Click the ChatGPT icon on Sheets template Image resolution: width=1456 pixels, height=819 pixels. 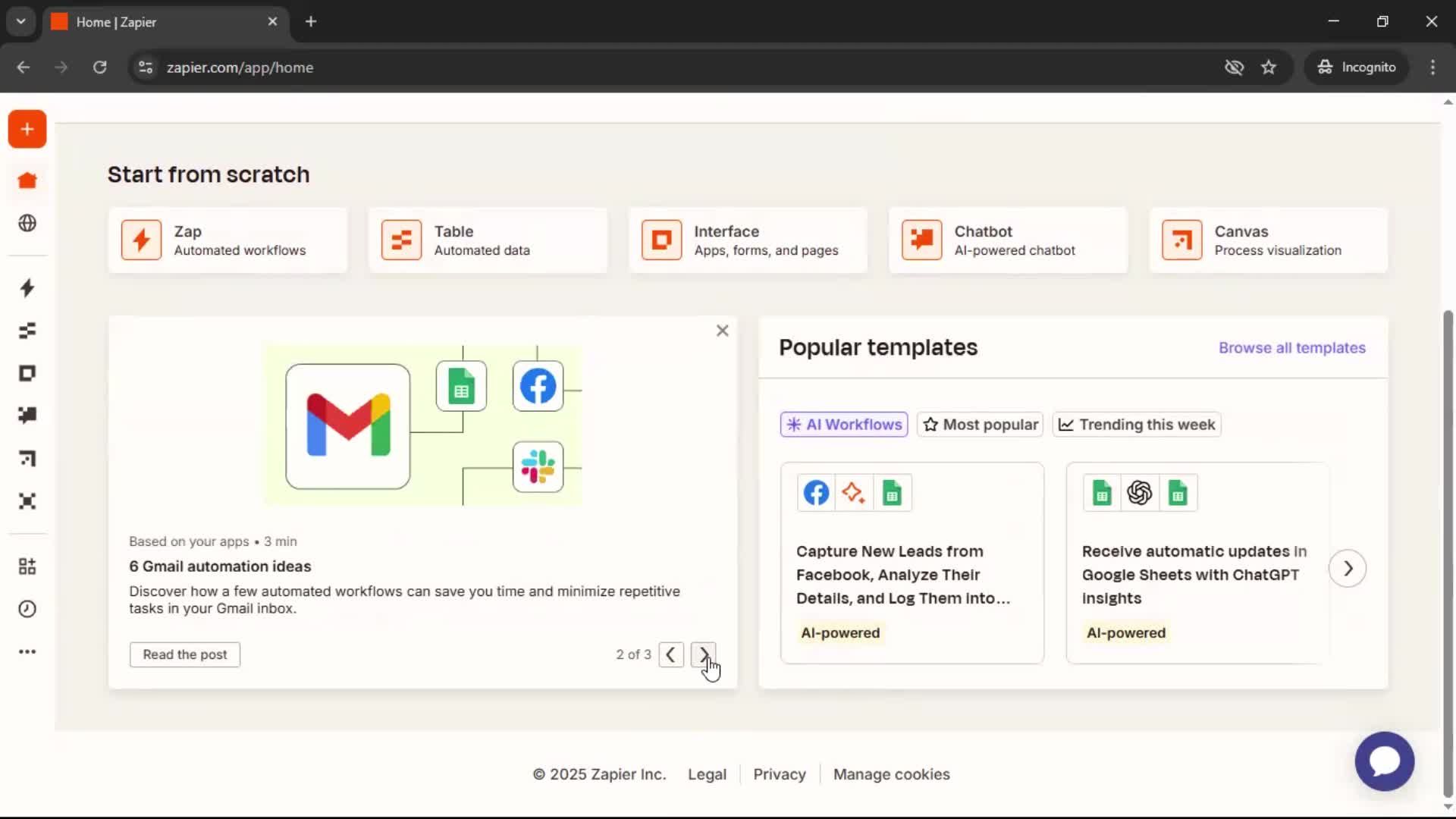tap(1139, 493)
